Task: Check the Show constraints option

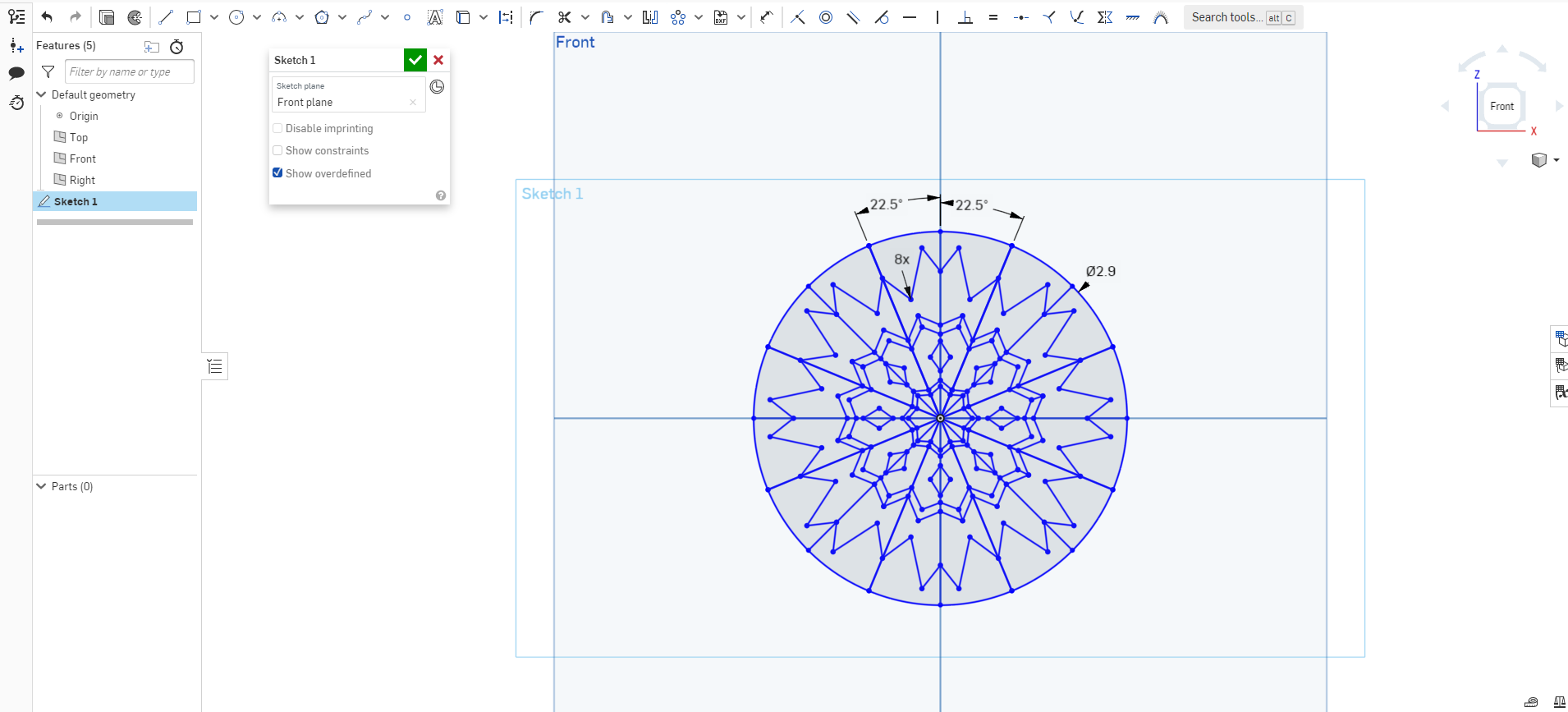Action: (x=277, y=150)
